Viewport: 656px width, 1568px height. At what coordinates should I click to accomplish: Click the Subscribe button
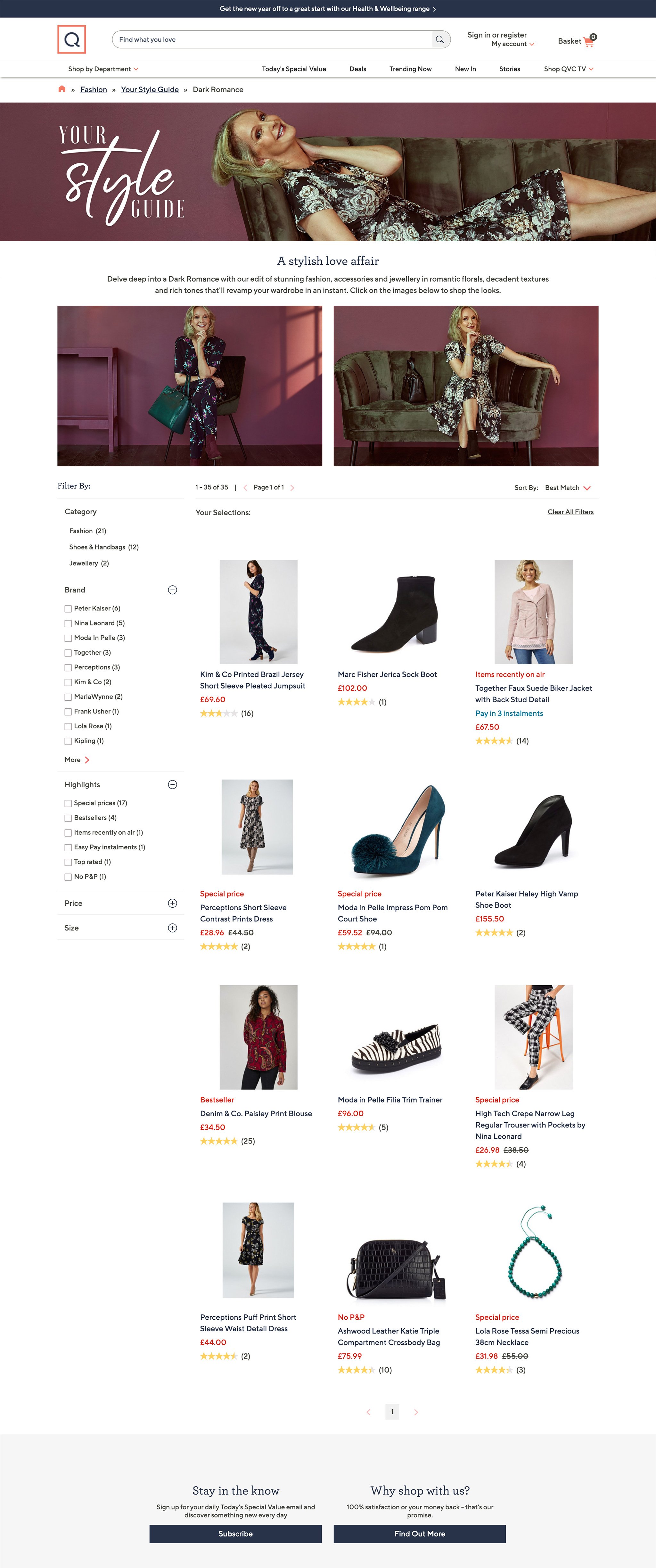point(235,1533)
